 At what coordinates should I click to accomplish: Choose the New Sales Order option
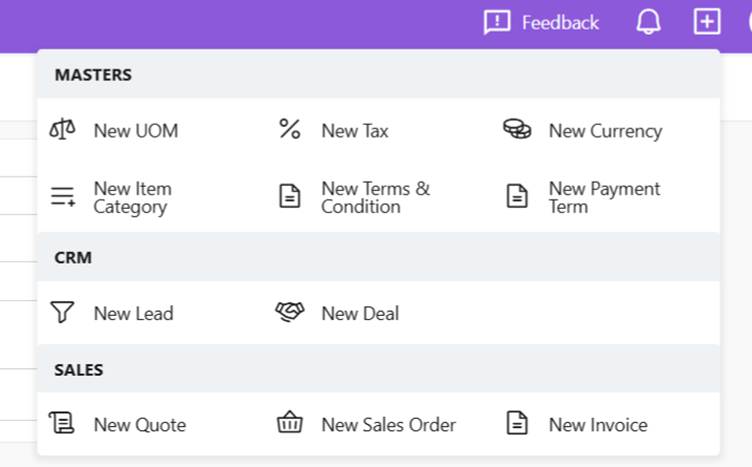(x=388, y=425)
